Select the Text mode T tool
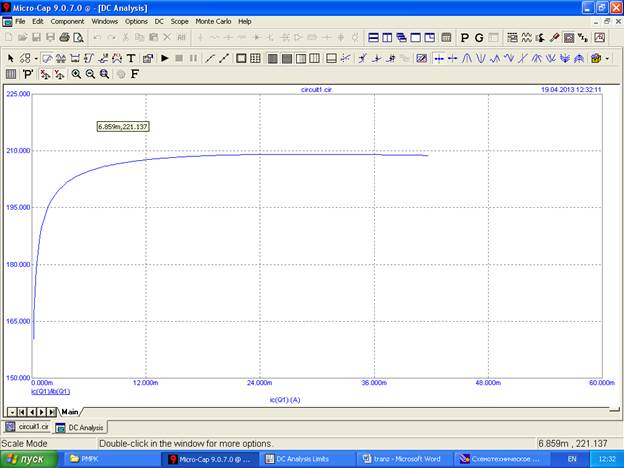The height and width of the screenshot is (468, 624). click(131, 58)
